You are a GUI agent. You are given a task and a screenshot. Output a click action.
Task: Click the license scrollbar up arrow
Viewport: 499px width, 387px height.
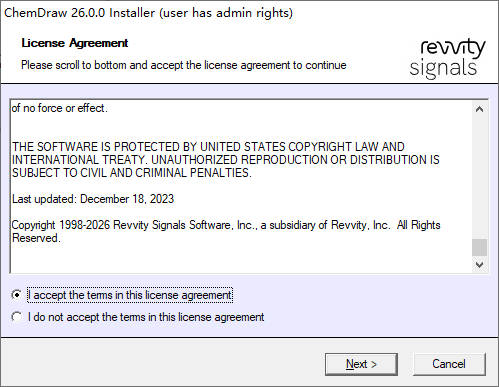[x=480, y=109]
